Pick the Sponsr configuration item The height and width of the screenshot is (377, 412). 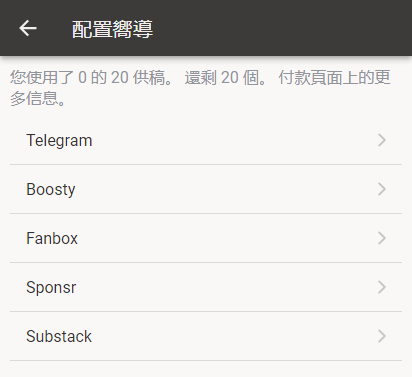[206, 287]
